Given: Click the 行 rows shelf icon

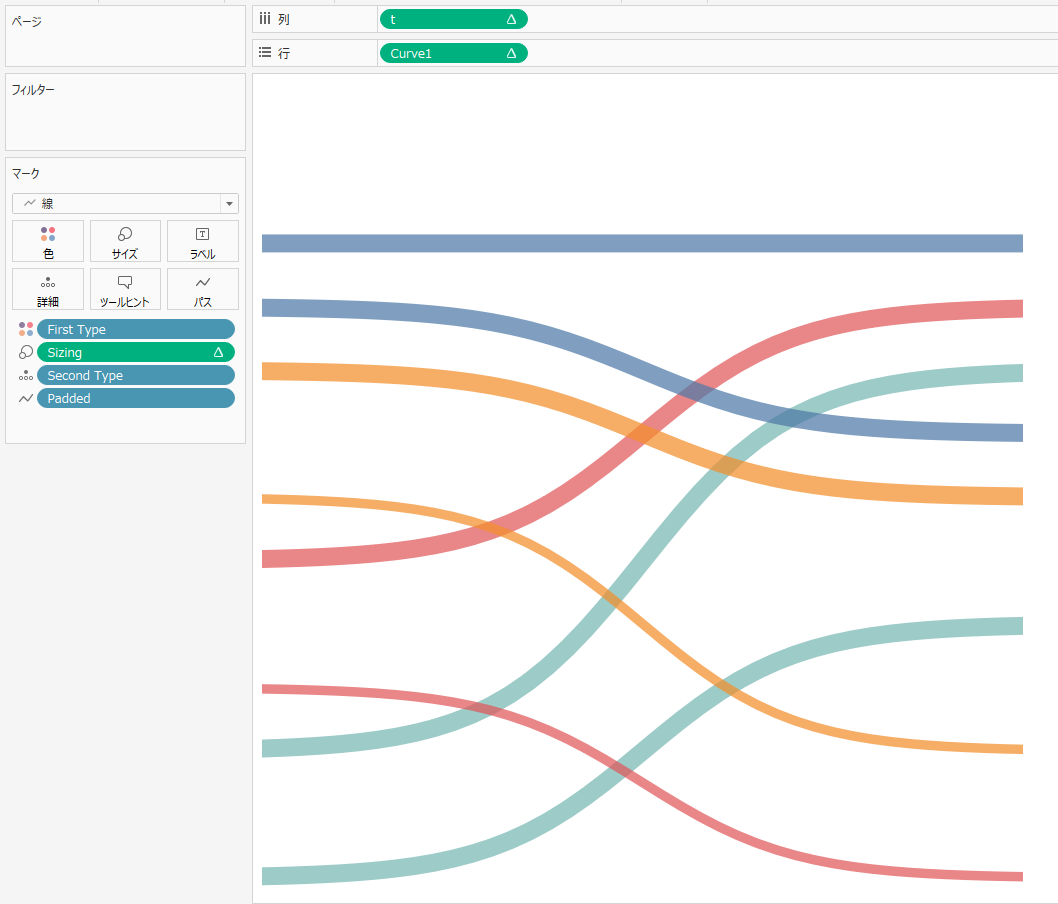Looking at the screenshot, I should pyautogui.click(x=264, y=52).
